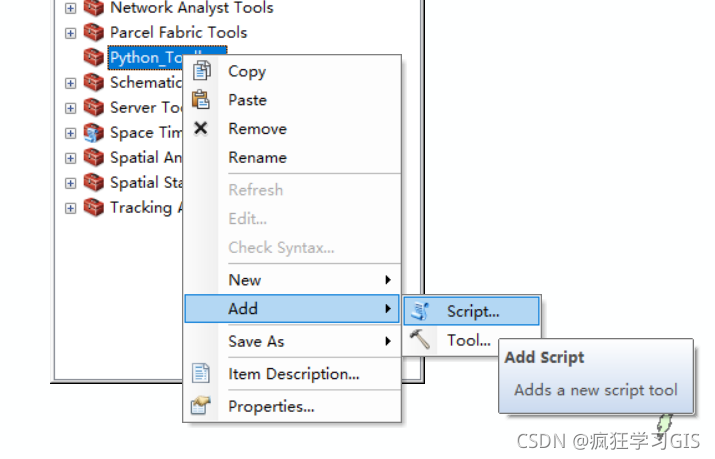This screenshot has height=459, width=715.
Task: Click the Properties icon in context menu
Action: [201, 406]
